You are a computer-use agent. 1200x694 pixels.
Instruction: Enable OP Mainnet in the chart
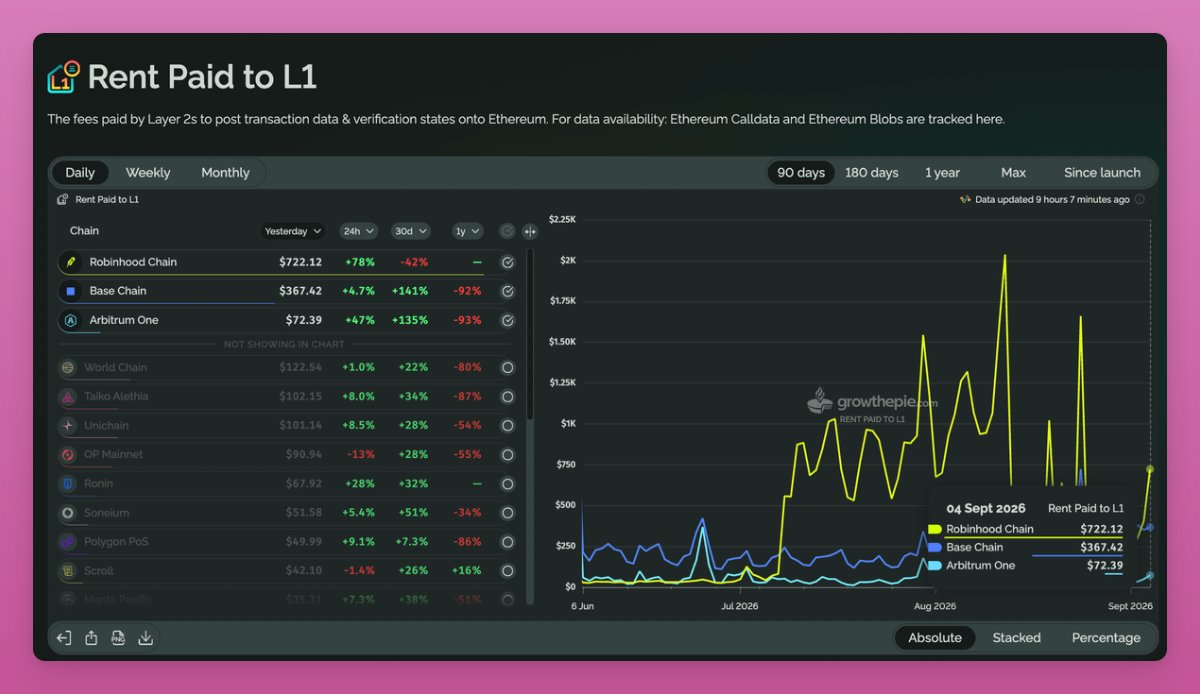[x=508, y=454]
